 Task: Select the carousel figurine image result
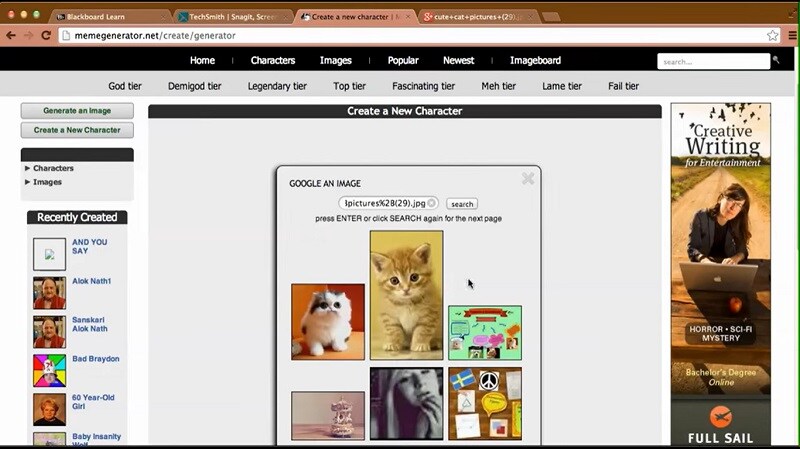point(328,415)
